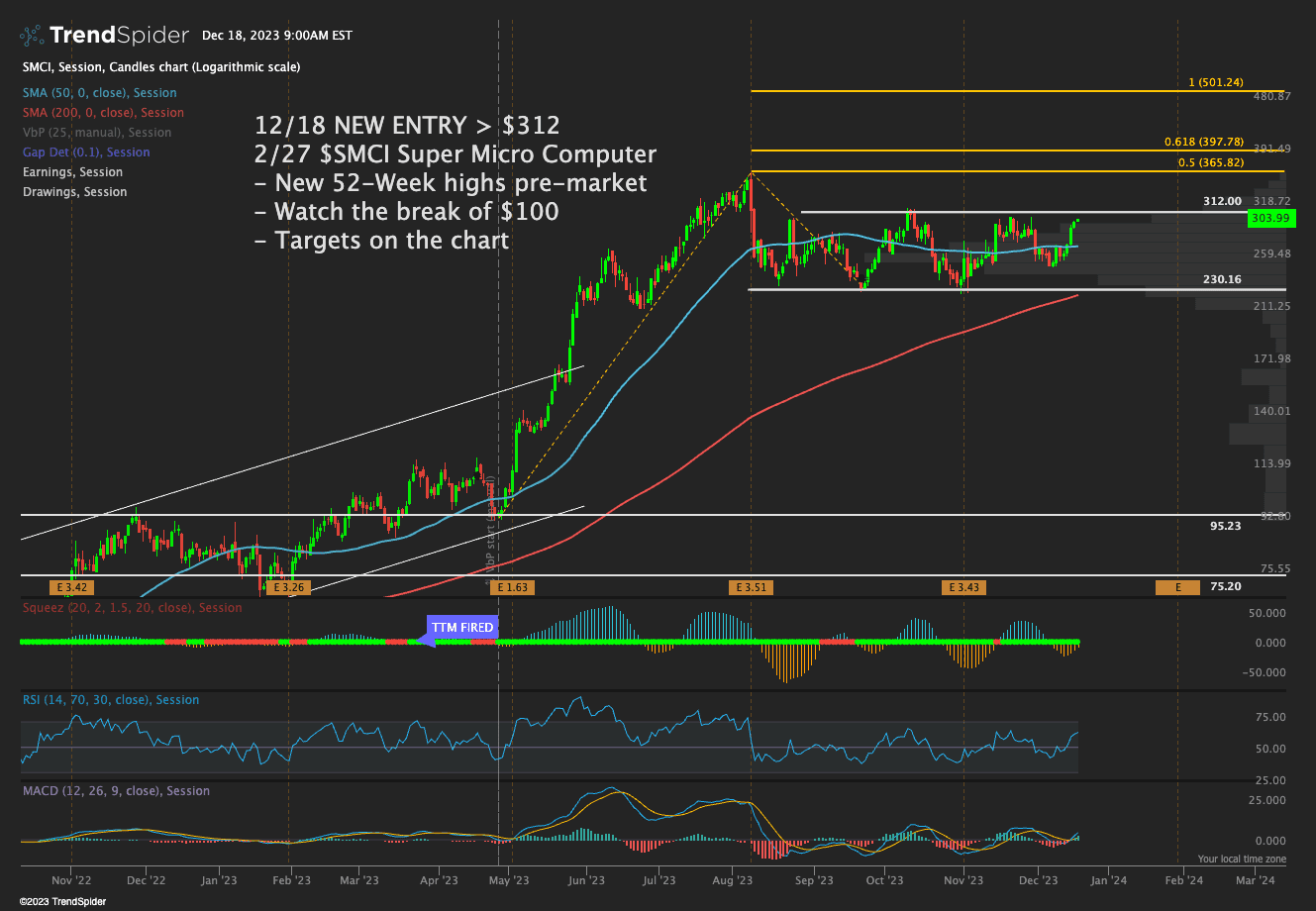Select the MACD (12, 26, 9) panel label
This screenshot has height=911, width=1316.
coord(116,791)
